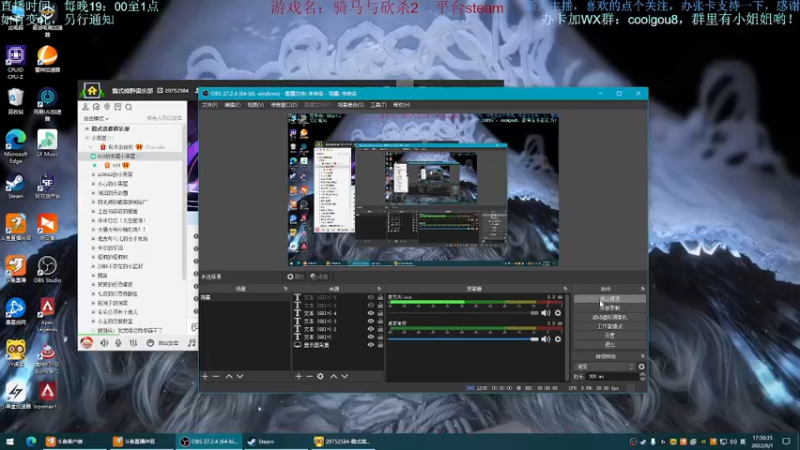
Task: Remove scene with the Scenes minus icon
Action: (x=216, y=376)
